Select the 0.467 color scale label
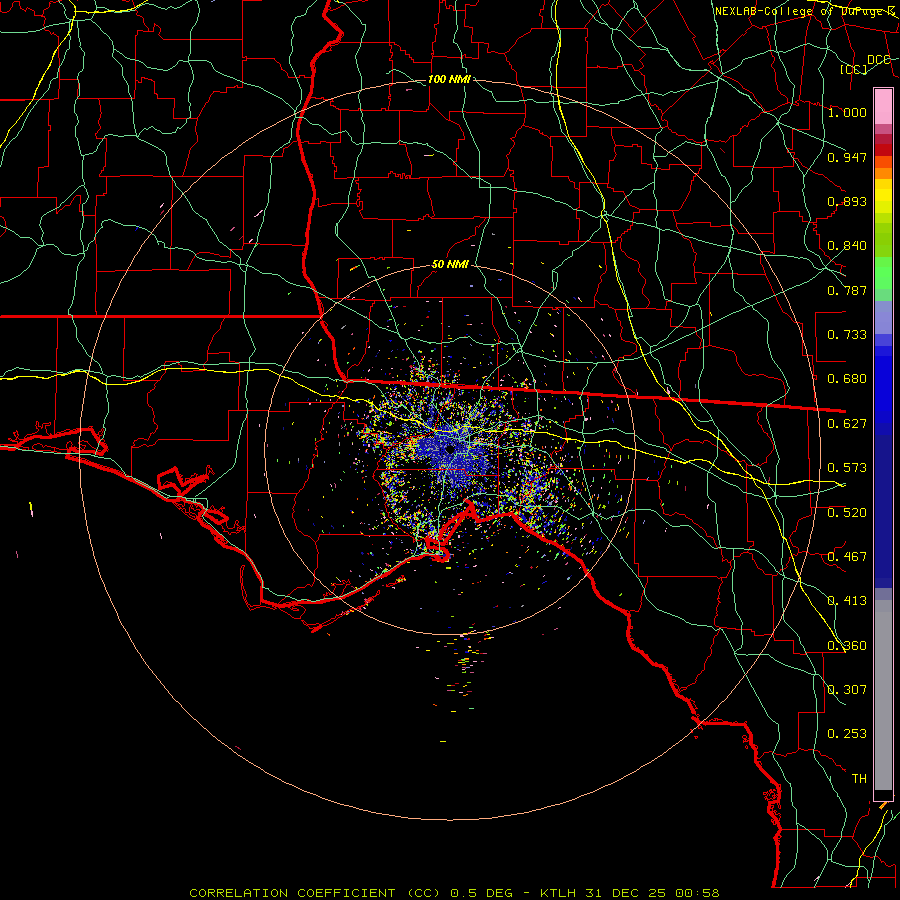Viewport: 900px width, 900px height. pyautogui.click(x=847, y=557)
